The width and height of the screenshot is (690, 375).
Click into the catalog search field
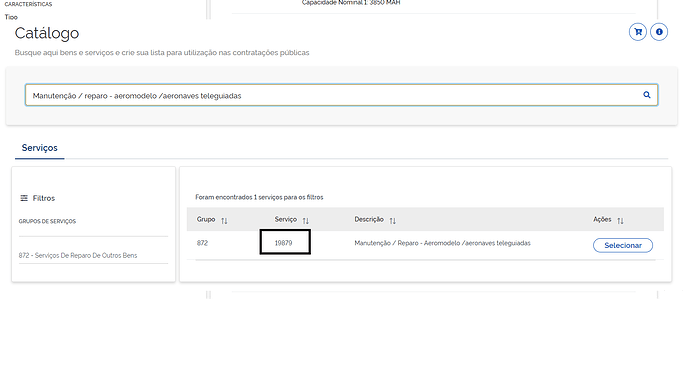pos(341,95)
